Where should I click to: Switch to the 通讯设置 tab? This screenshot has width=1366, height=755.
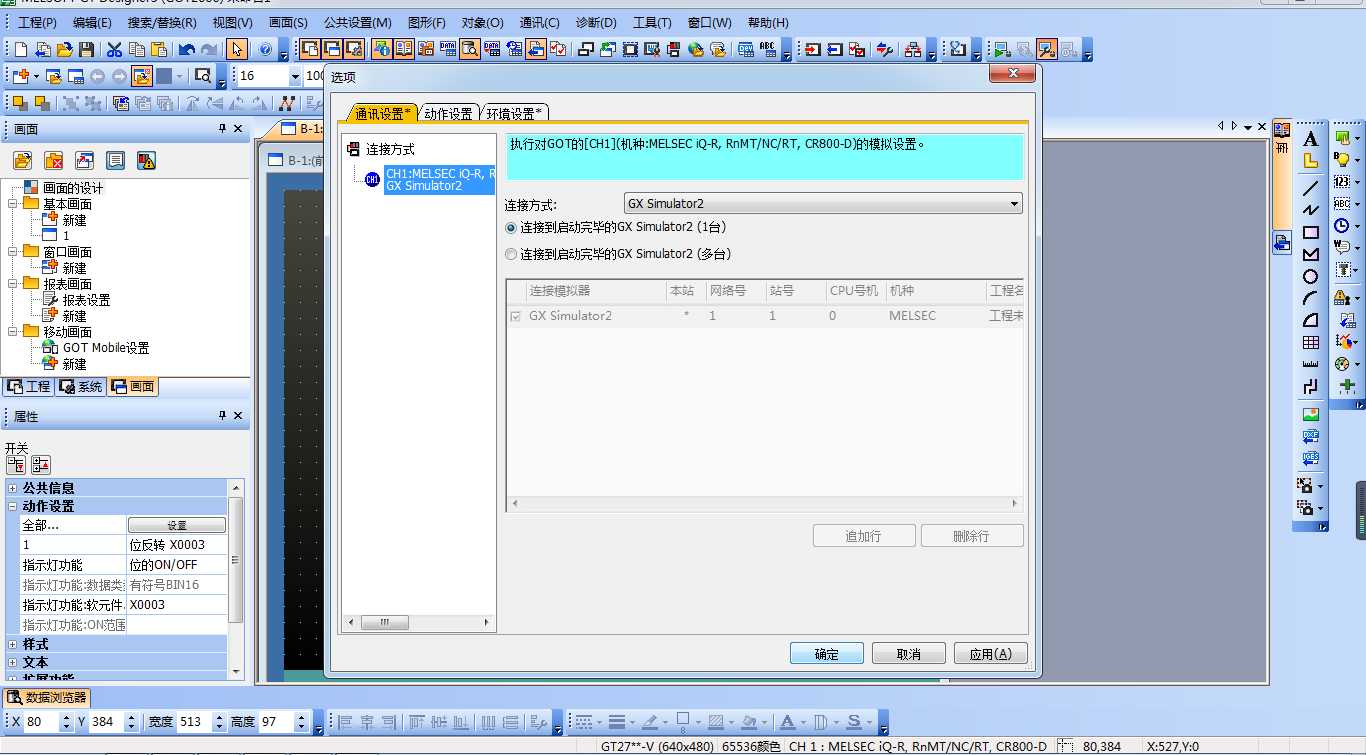click(383, 113)
